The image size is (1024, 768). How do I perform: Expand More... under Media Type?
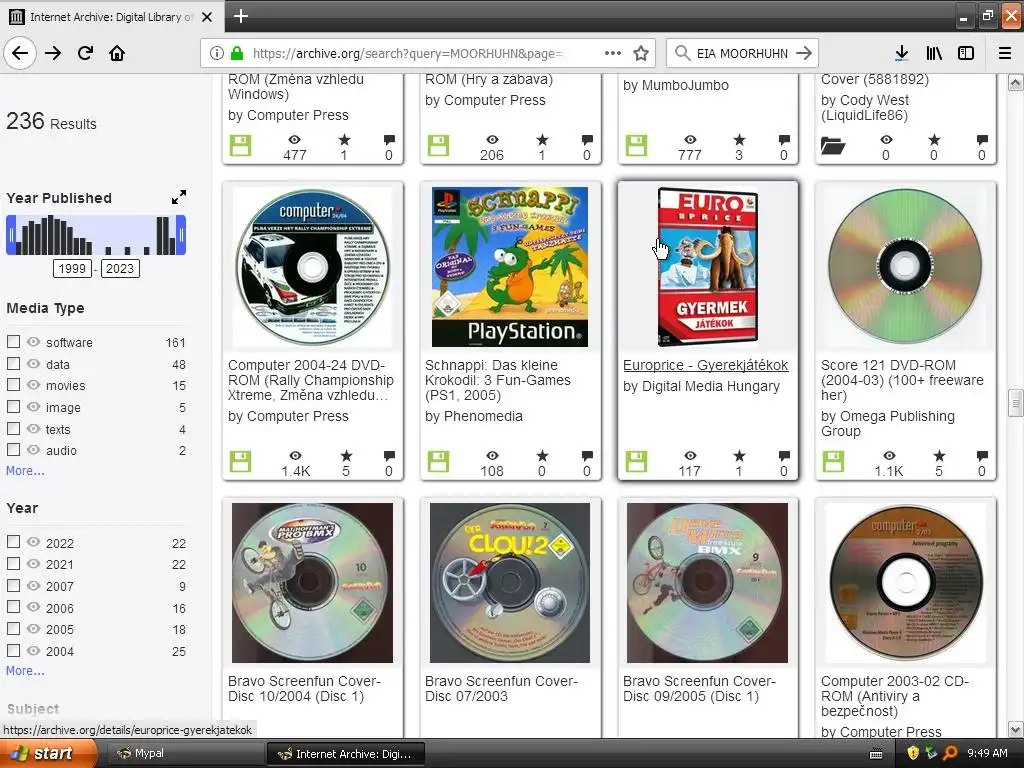[x=25, y=471]
